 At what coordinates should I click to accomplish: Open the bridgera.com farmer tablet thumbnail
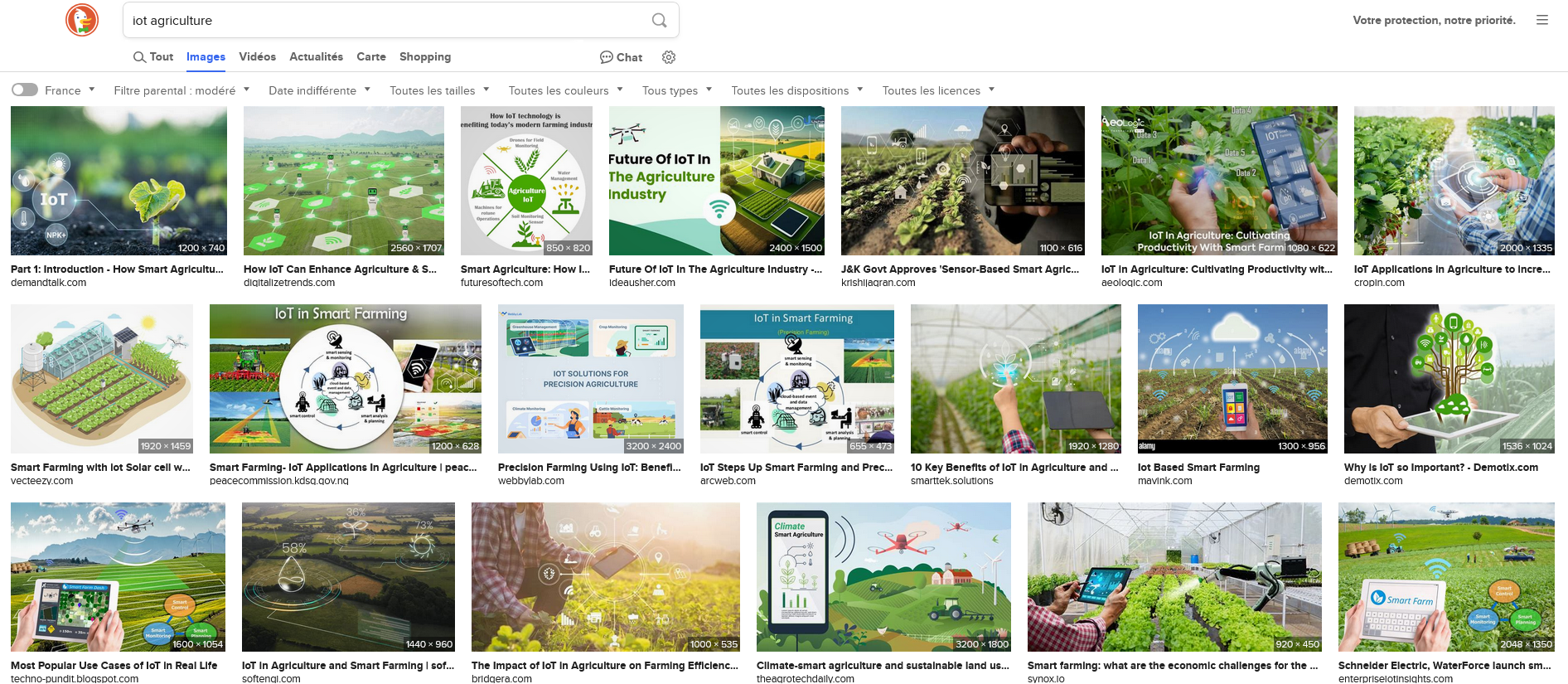(606, 577)
